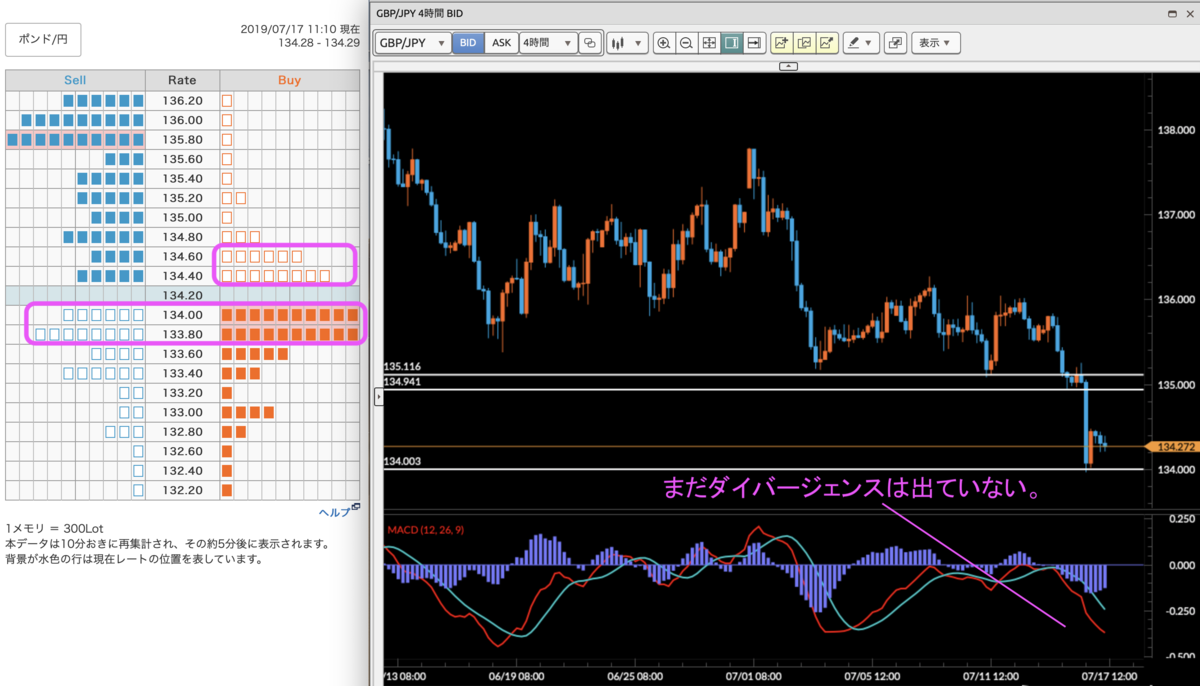The width and height of the screenshot is (1200, 686).
Task: Click the chart link/sync icon
Action: [x=590, y=43]
